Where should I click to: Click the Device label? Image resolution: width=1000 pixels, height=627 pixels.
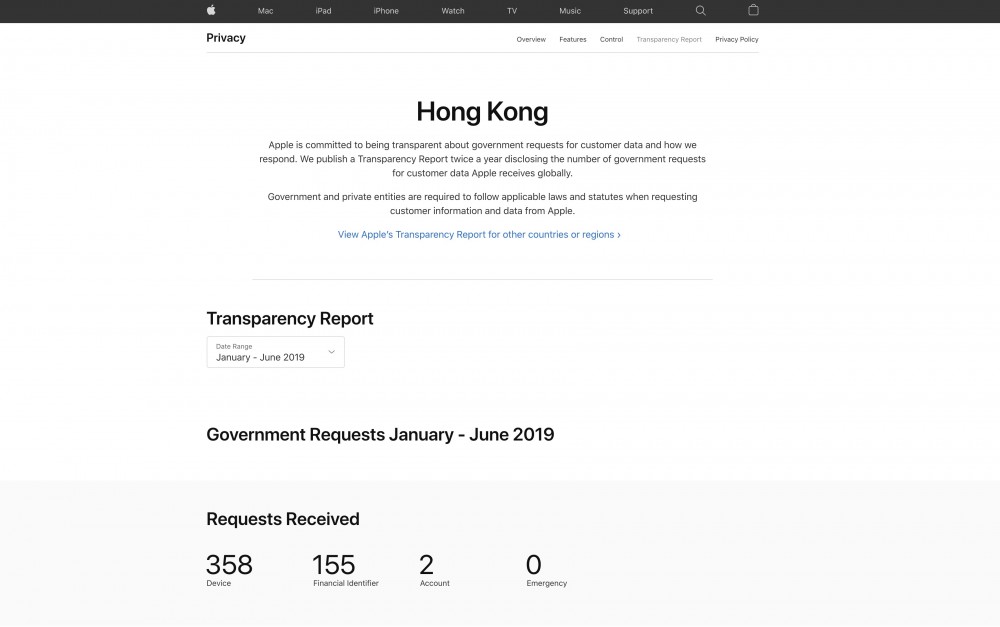pos(218,583)
